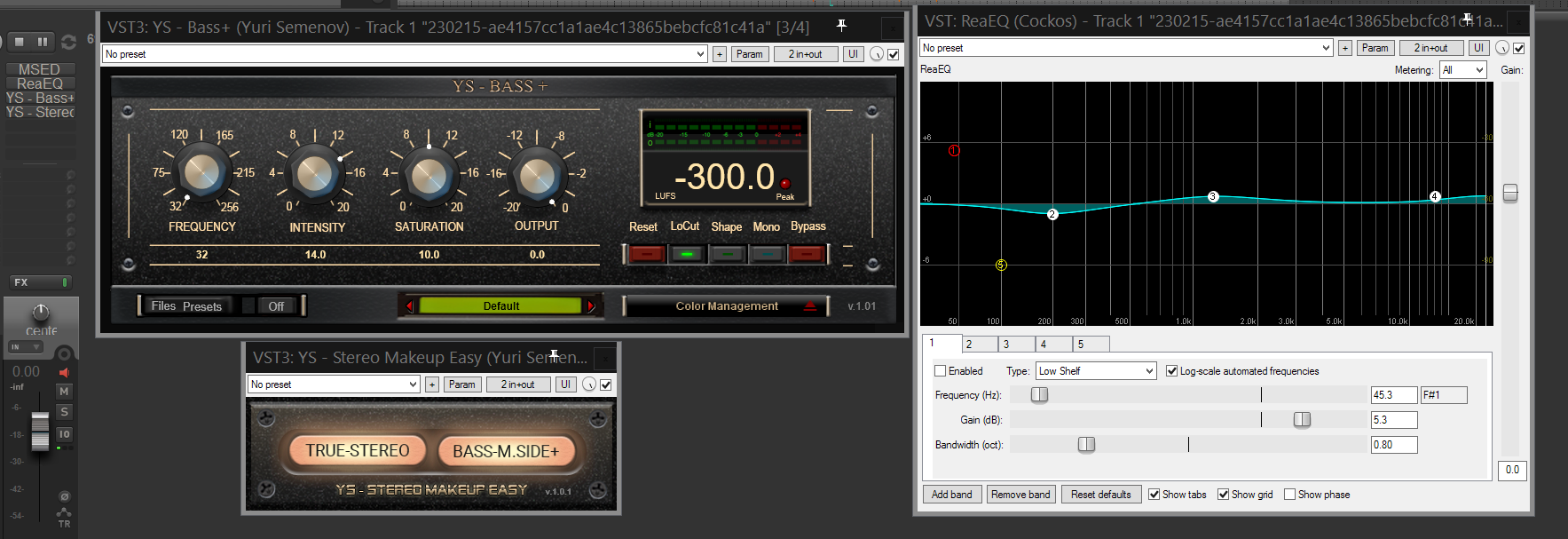Expand the Color Management panel
Screen dimensions: 1568x539
pyautogui.click(x=727, y=306)
